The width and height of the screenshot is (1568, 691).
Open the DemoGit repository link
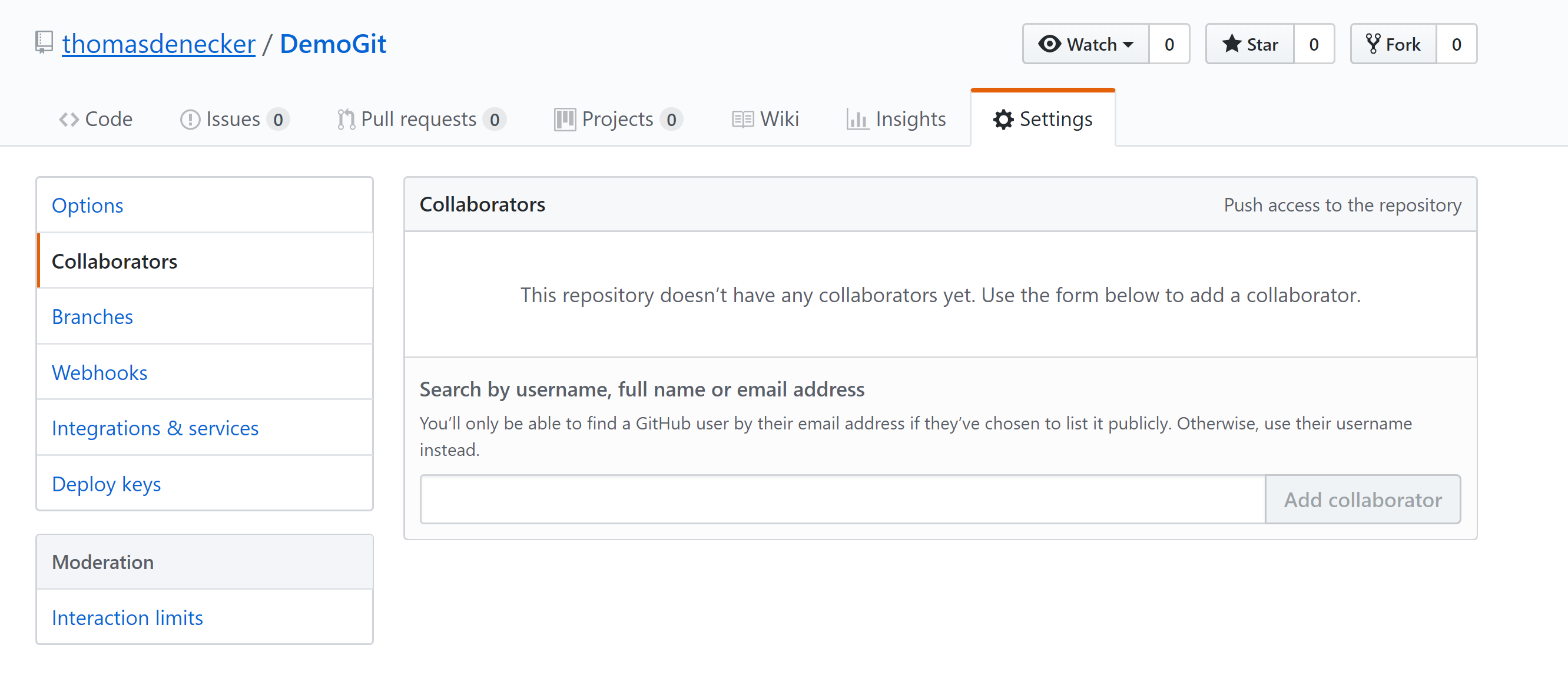(x=333, y=44)
